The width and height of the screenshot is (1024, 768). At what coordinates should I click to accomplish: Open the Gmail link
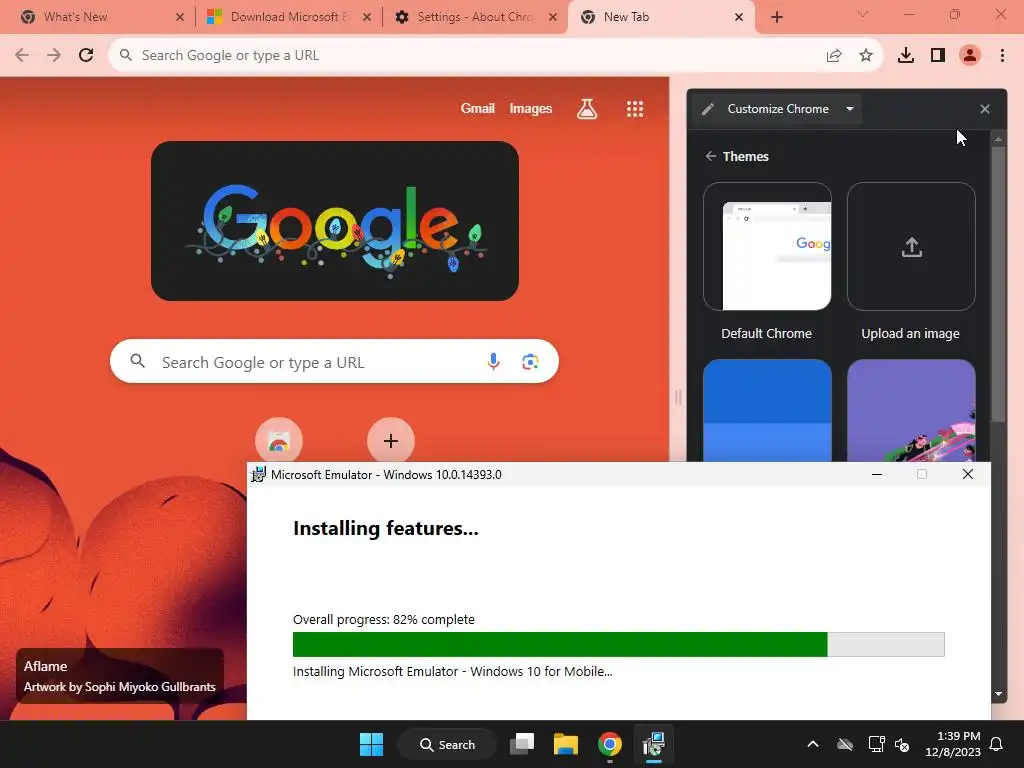477,108
